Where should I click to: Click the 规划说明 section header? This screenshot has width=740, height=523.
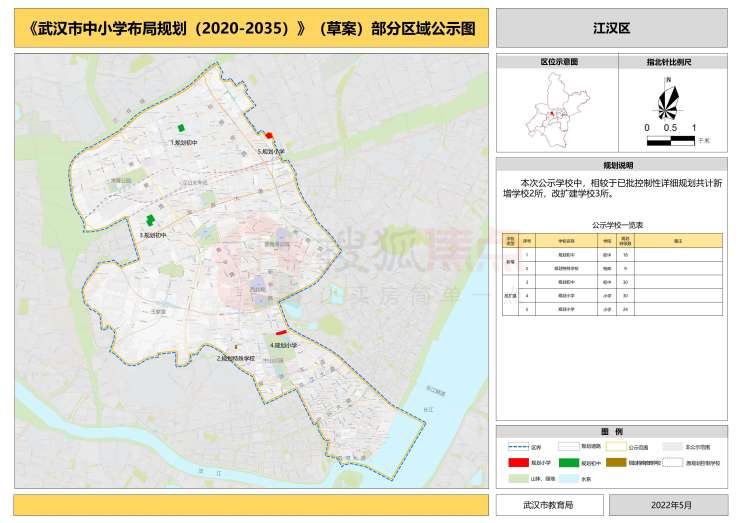[611, 164]
